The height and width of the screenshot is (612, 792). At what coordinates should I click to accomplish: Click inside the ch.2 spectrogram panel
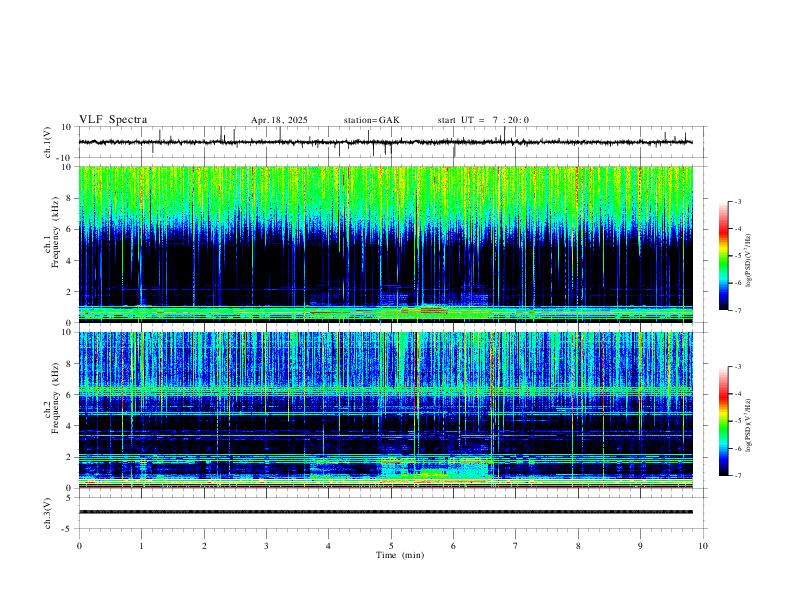point(386,410)
